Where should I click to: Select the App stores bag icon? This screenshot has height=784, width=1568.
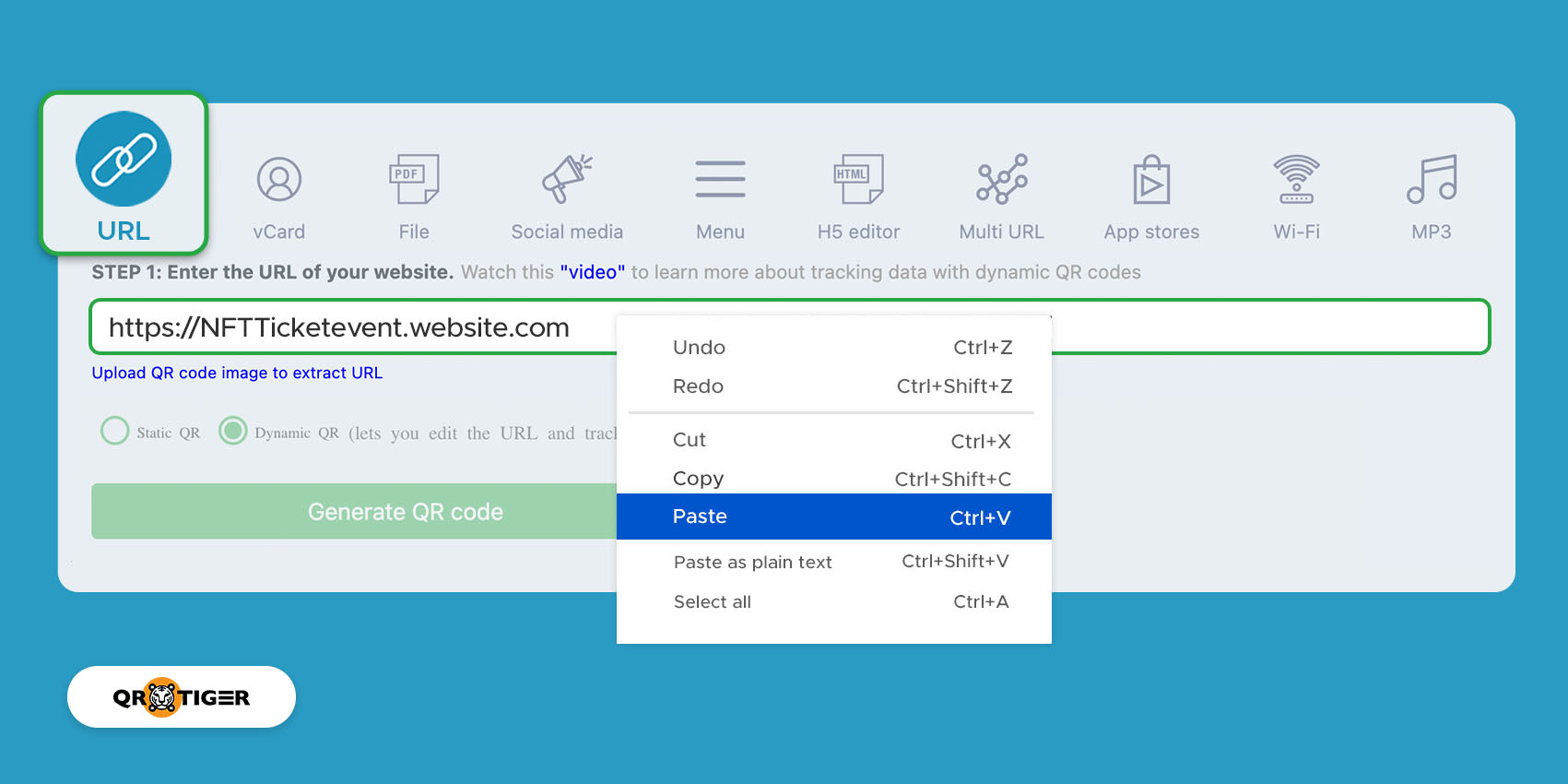click(x=1151, y=179)
